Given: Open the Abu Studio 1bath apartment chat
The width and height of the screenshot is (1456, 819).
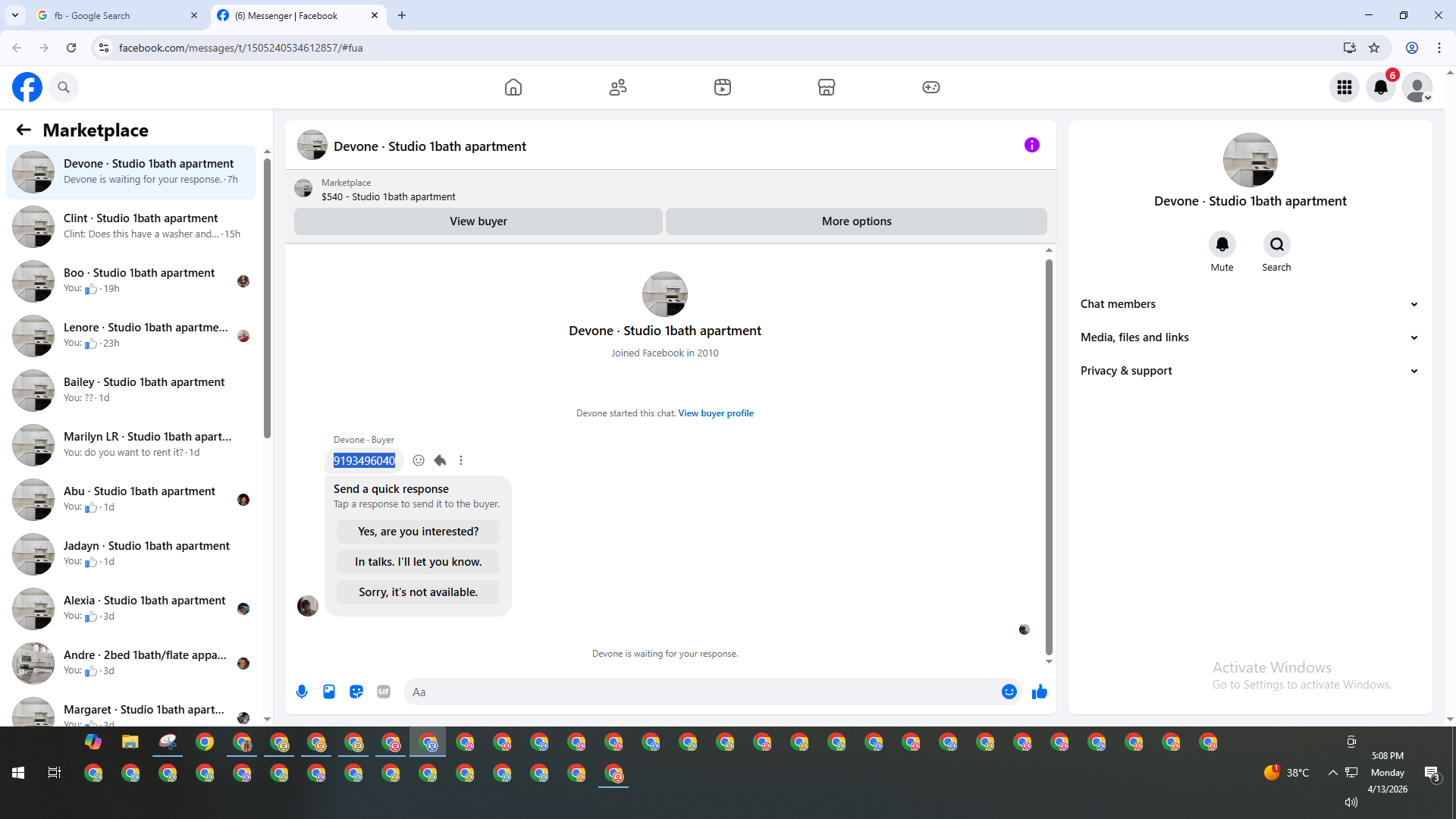Looking at the screenshot, I should (x=130, y=500).
